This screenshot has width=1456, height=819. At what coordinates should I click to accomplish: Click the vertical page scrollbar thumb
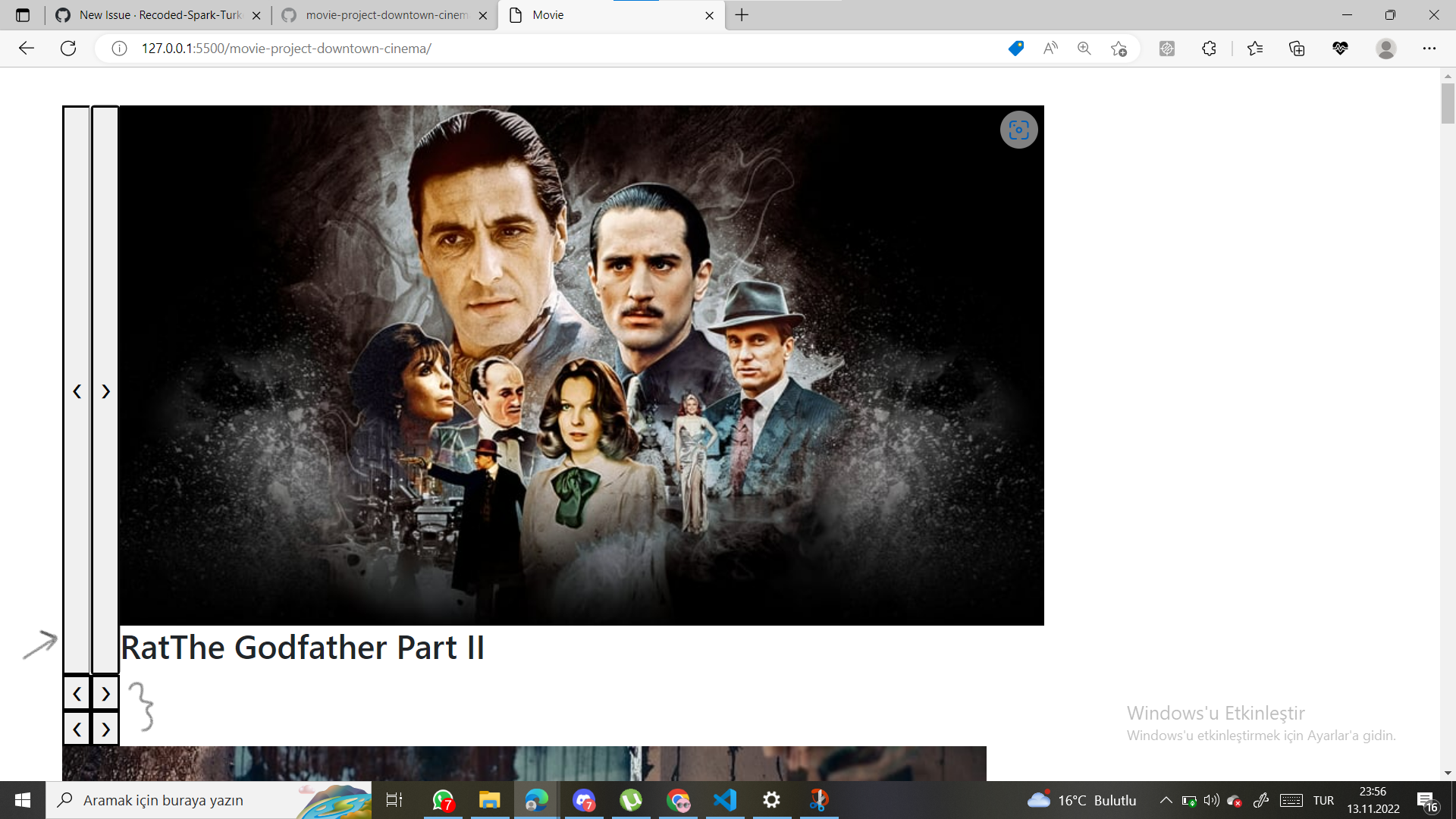click(1448, 102)
